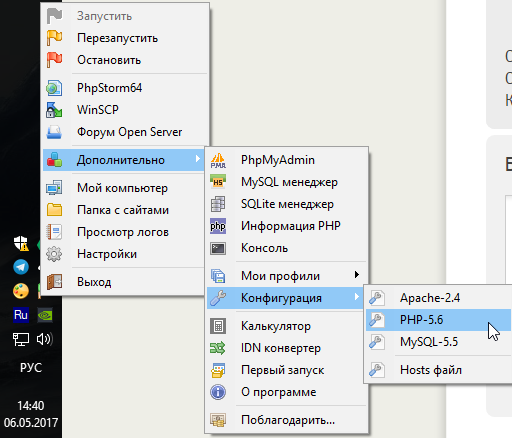Click the 14:40 clock in taskbar

(x=31, y=406)
